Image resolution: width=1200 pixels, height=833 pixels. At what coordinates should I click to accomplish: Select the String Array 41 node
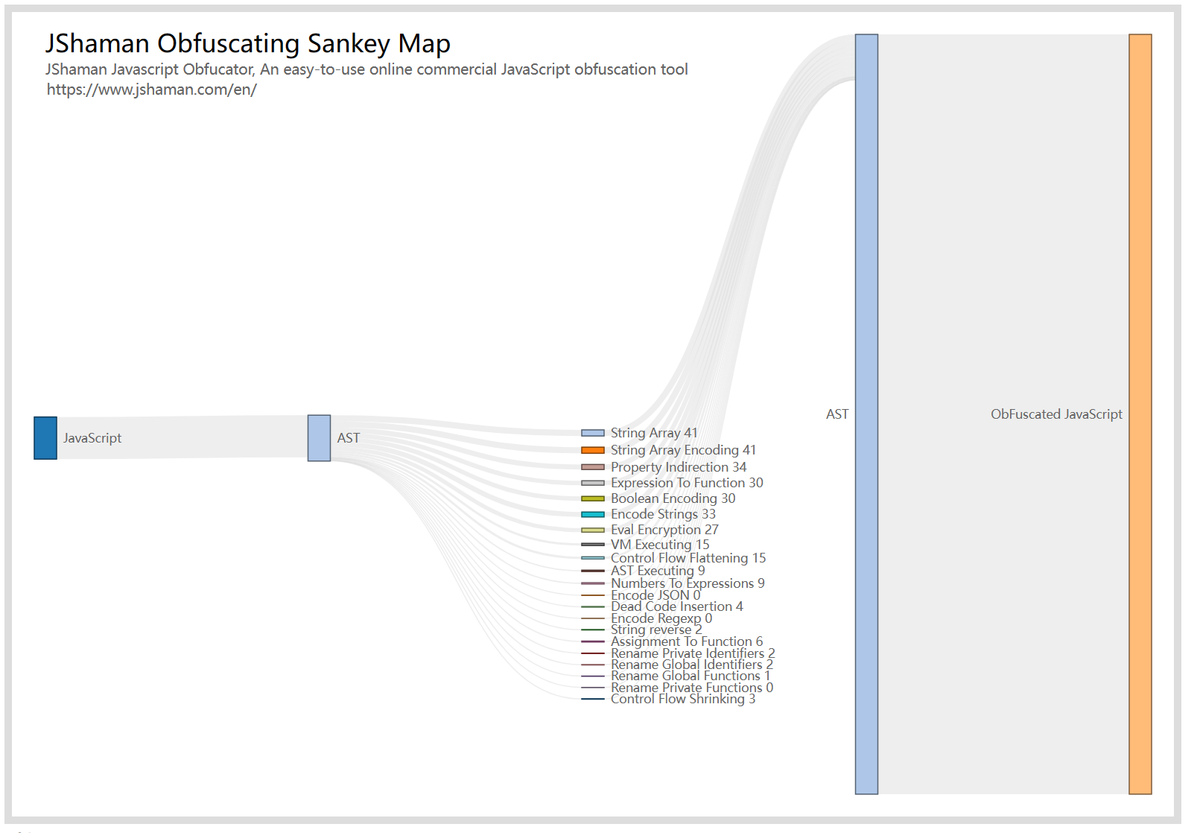(593, 433)
